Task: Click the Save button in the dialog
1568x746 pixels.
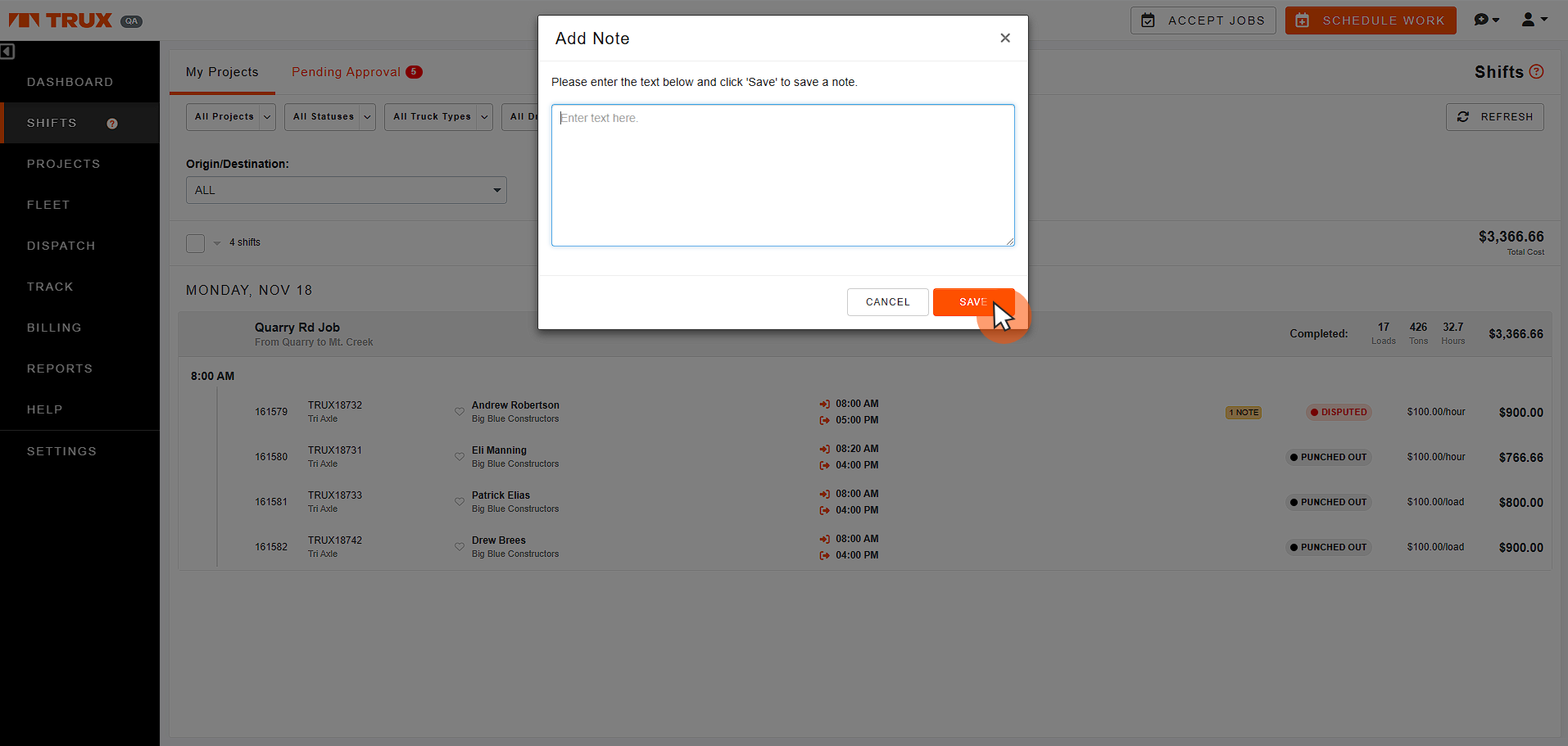Action: 973,302
